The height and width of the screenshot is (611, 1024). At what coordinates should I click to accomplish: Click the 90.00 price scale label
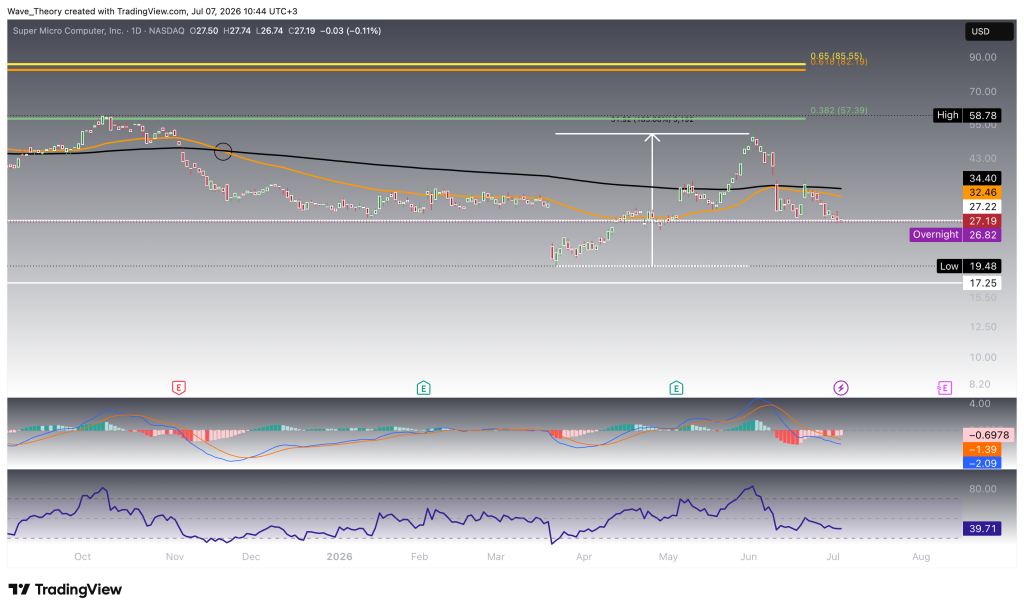click(982, 57)
